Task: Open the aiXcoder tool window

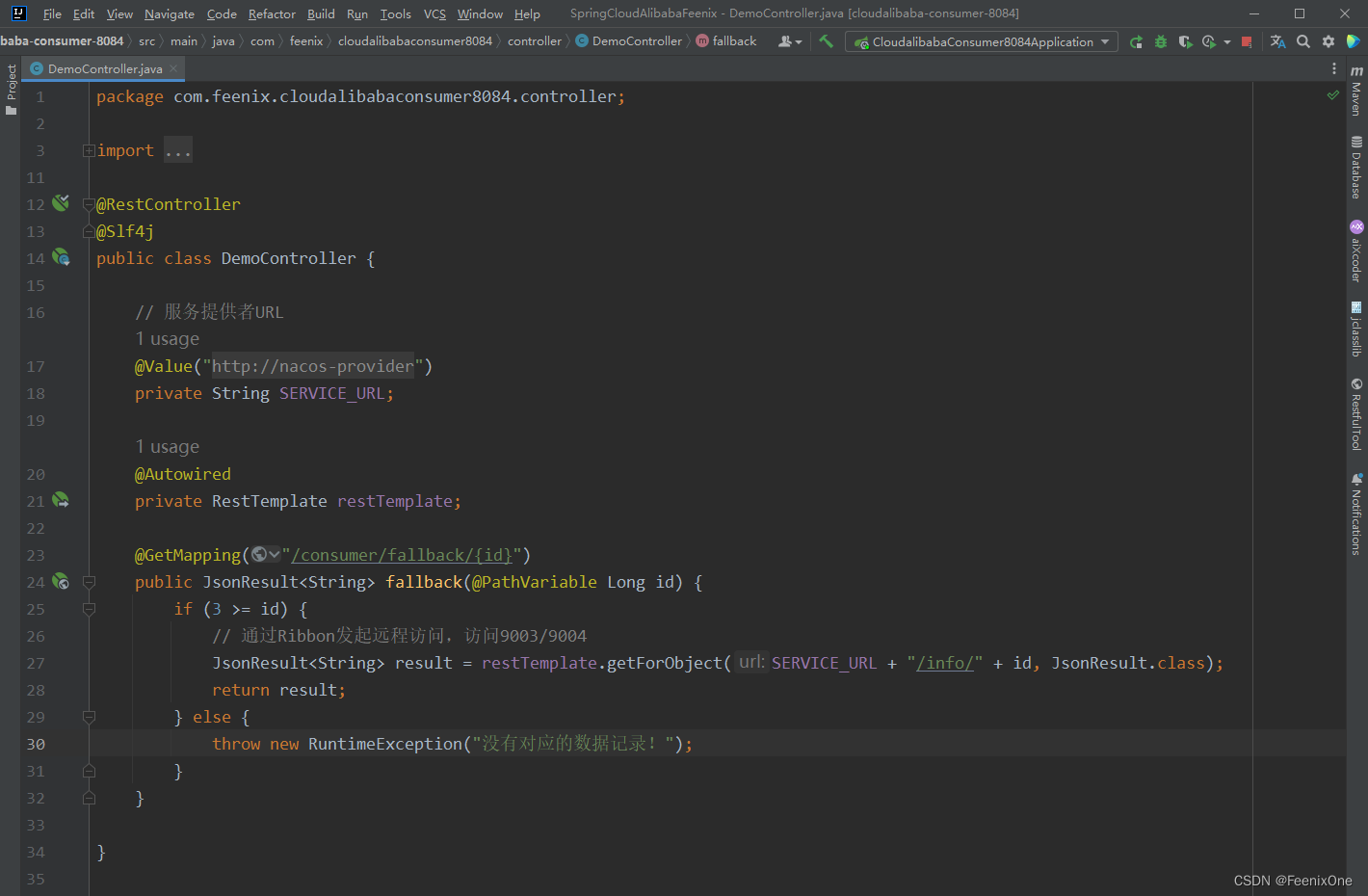Action: pos(1356,251)
